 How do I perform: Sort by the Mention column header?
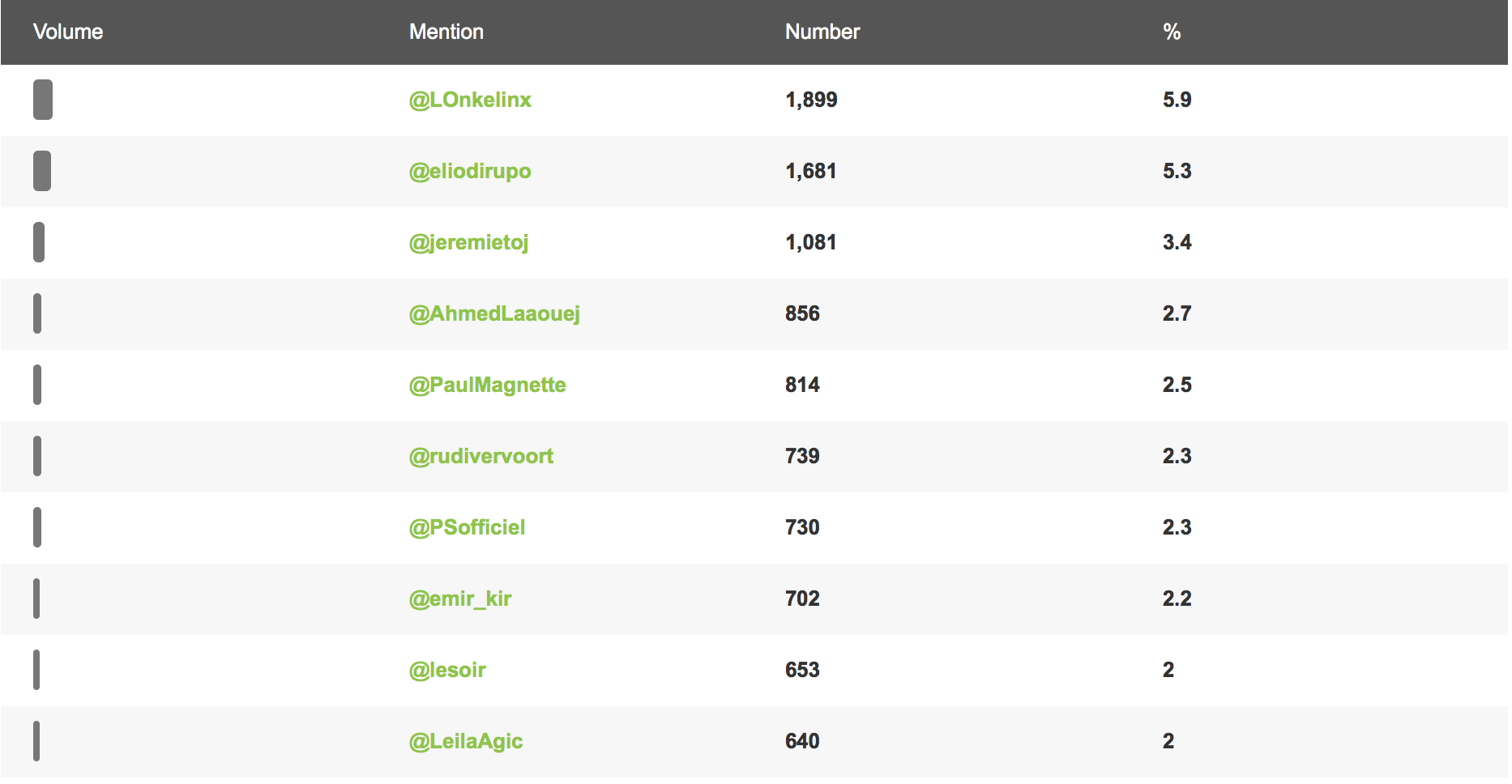446,32
